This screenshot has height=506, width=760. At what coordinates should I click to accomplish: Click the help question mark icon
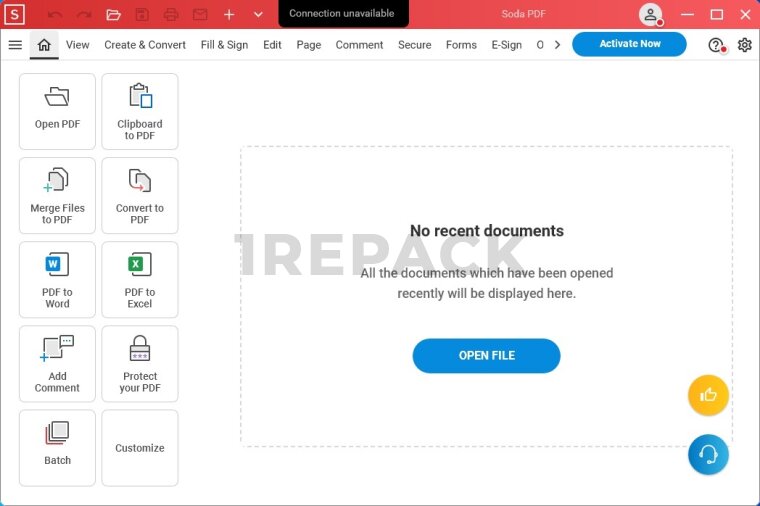pyautogui.click(x=715, y=45)
